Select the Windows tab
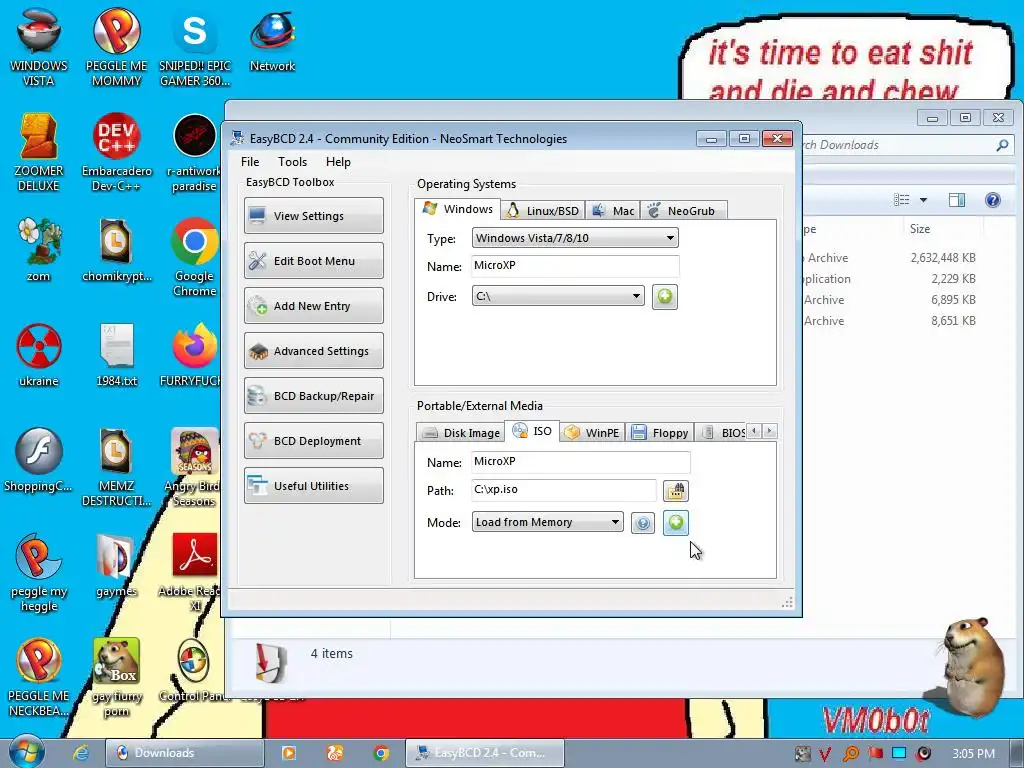Screen dimensions: 1024x768 pyautogui.click(x=458, y=209)
